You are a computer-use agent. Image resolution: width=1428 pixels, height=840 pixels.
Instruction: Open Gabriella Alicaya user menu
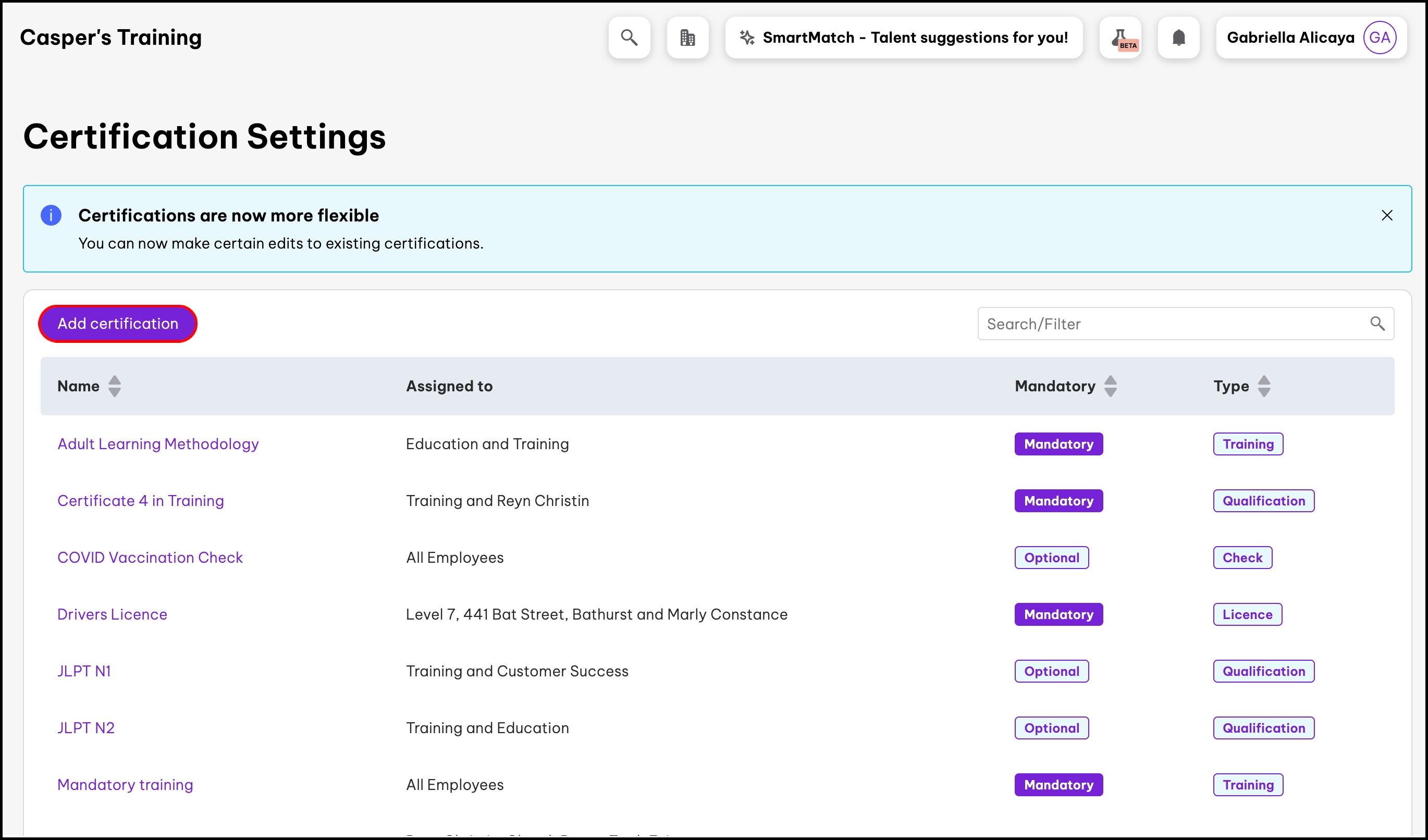click(1290, 38)
